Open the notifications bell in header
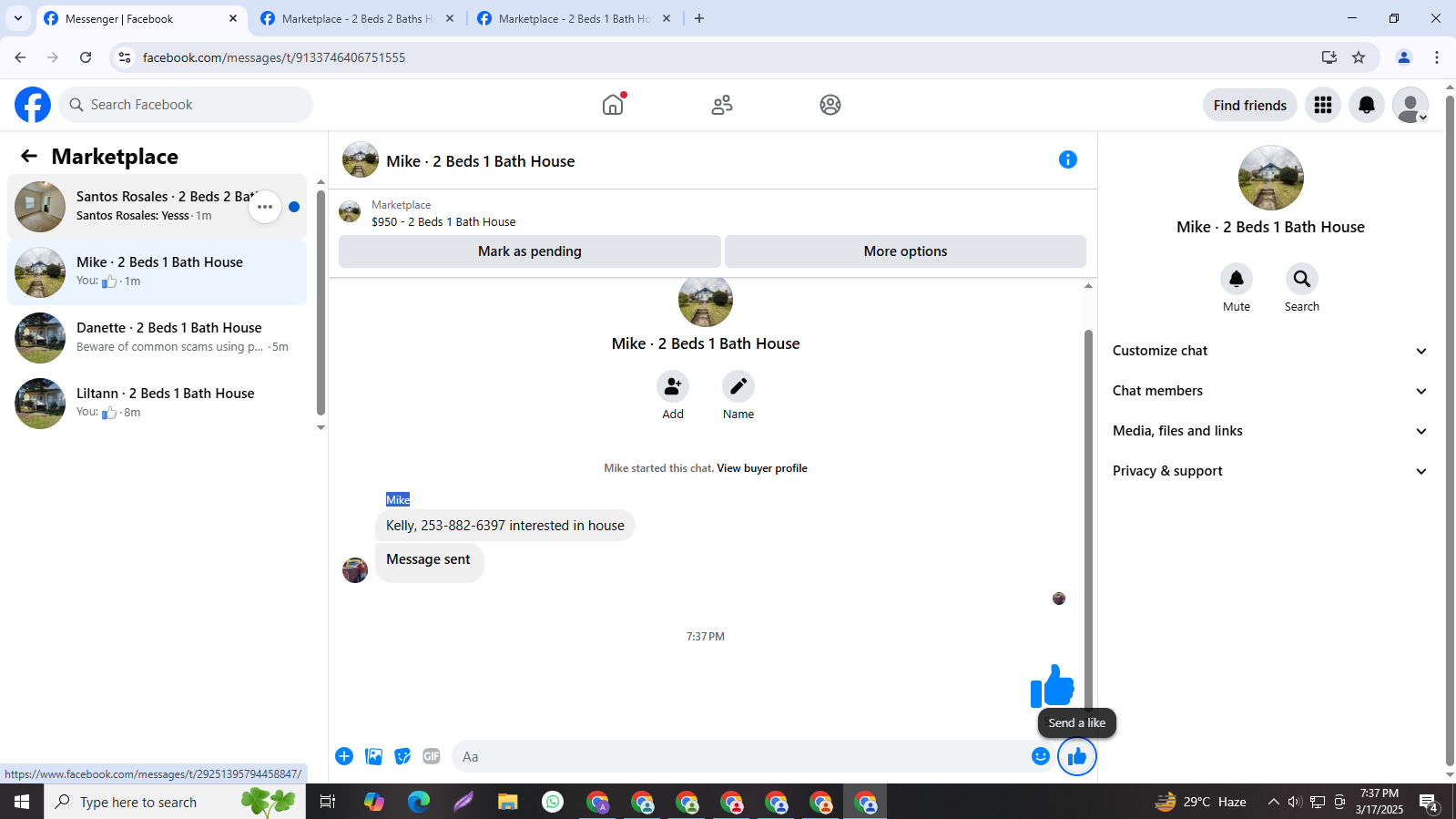Viewport: 1456px width, 819px height. pos(1367,105)
